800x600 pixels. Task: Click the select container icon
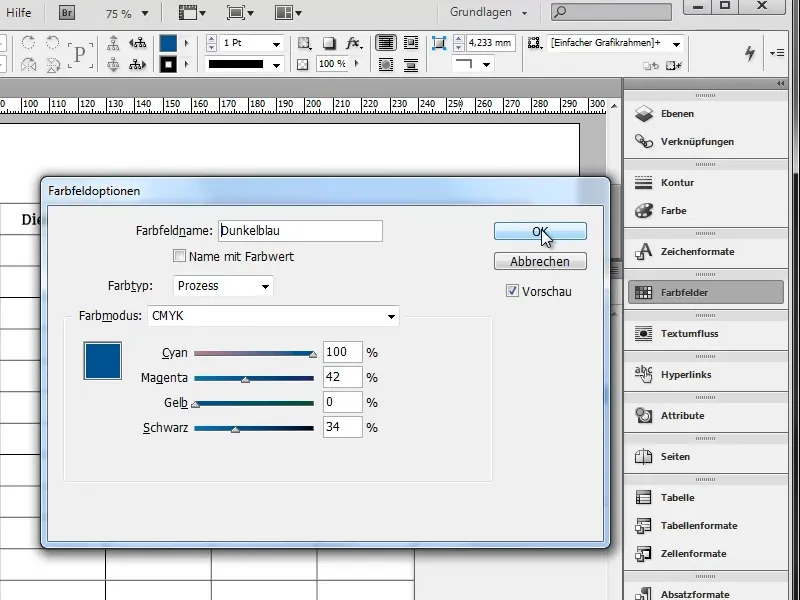pyautogui.click(x=113, y=43)
